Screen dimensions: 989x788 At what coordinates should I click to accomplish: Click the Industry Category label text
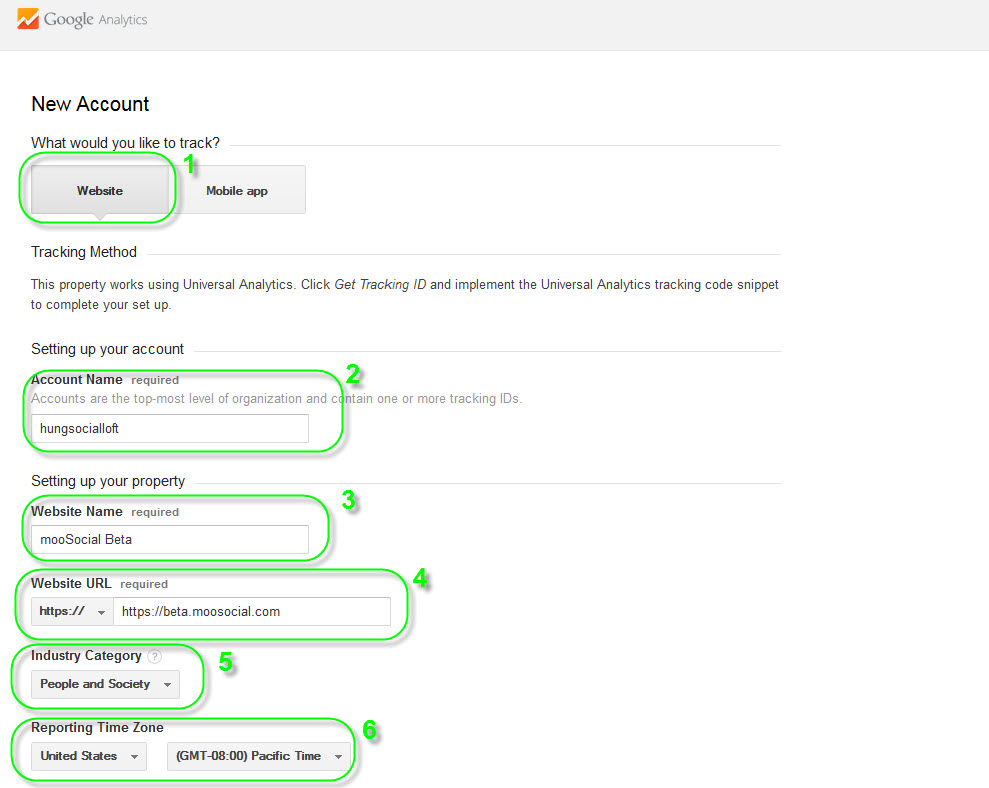tap(86, 656)
